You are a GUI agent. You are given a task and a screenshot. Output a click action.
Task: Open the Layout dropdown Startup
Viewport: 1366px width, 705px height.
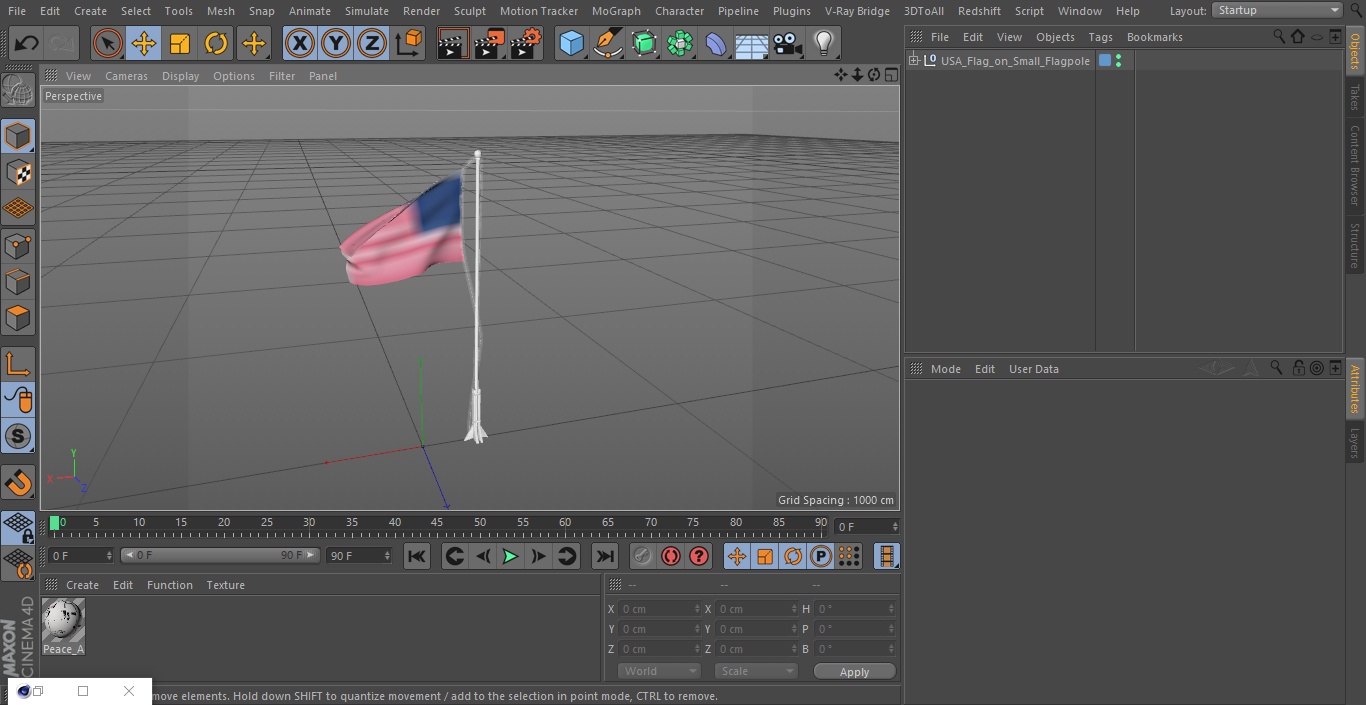pos(1277,10)
